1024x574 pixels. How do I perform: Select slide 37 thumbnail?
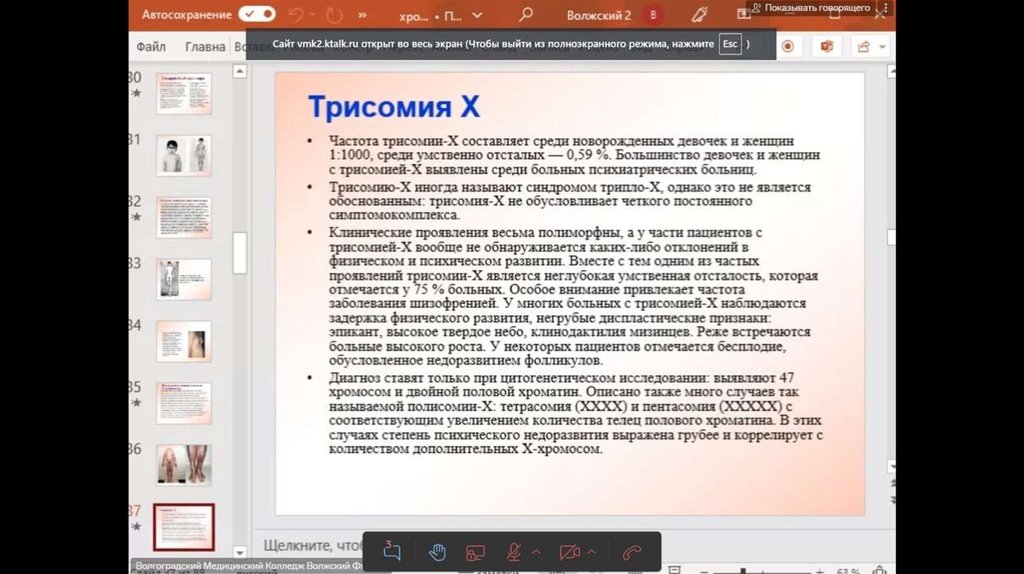click(x=184, y=527)
